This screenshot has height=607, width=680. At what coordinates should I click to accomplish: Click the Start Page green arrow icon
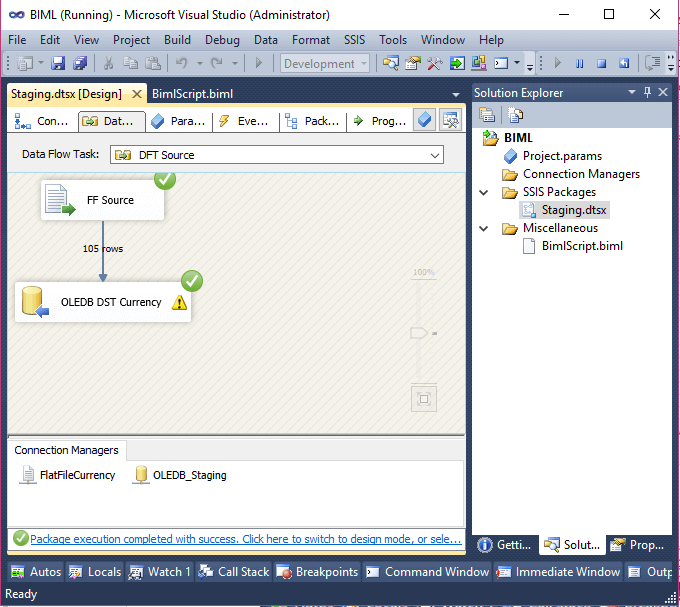(457, 63)
